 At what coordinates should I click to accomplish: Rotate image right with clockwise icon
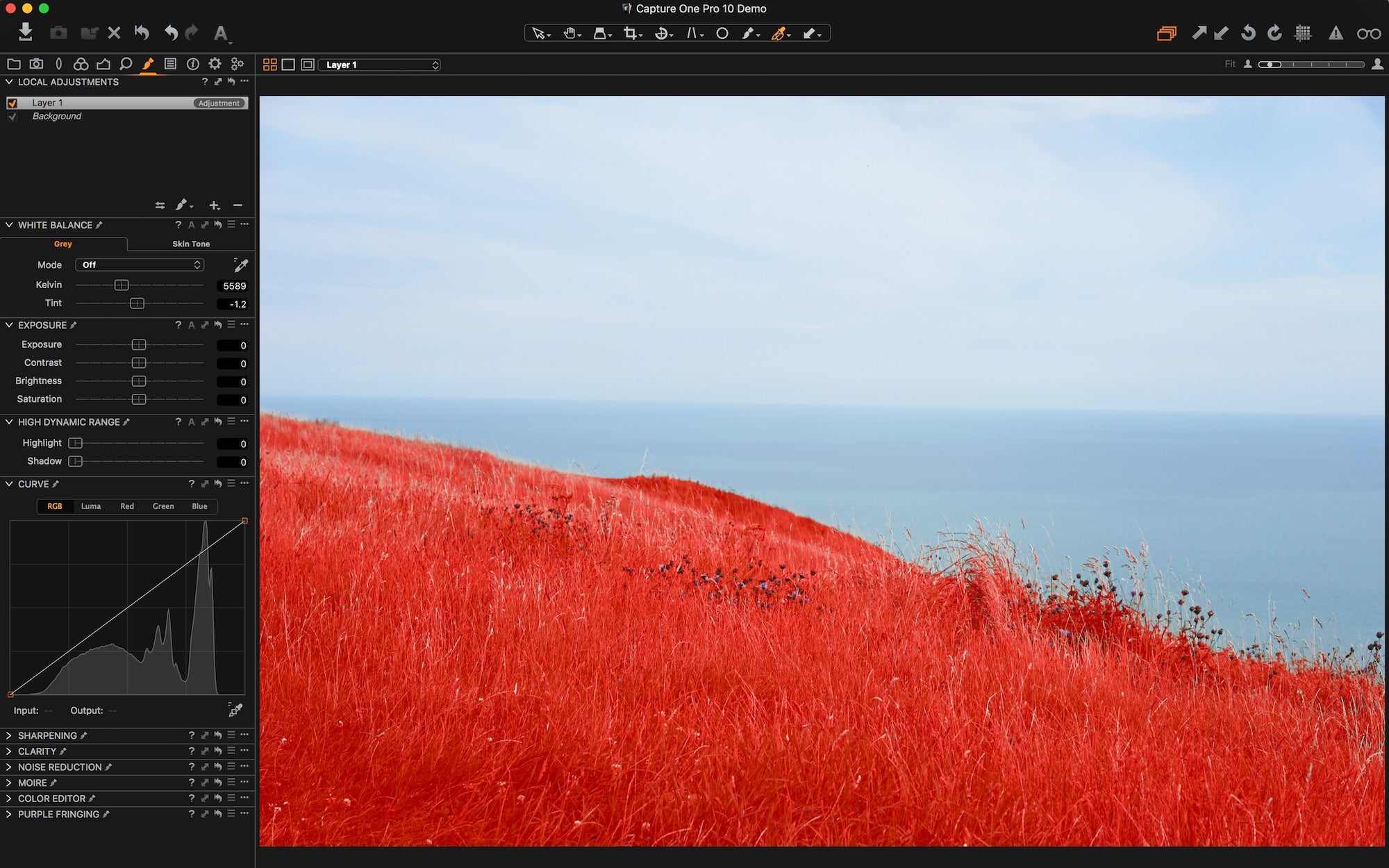1274,33
